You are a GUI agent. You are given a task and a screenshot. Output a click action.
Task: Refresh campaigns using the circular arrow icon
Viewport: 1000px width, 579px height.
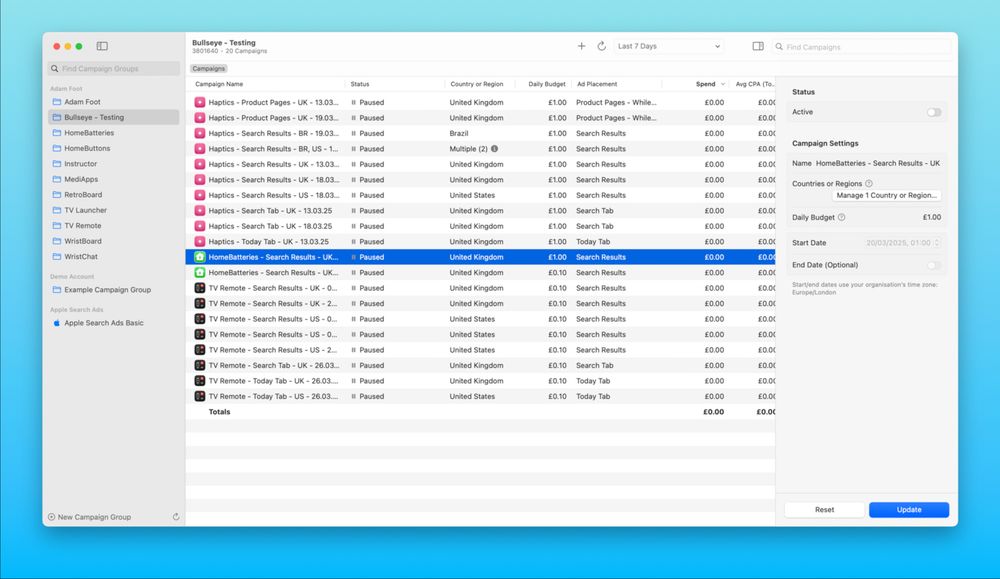(601, 46)
